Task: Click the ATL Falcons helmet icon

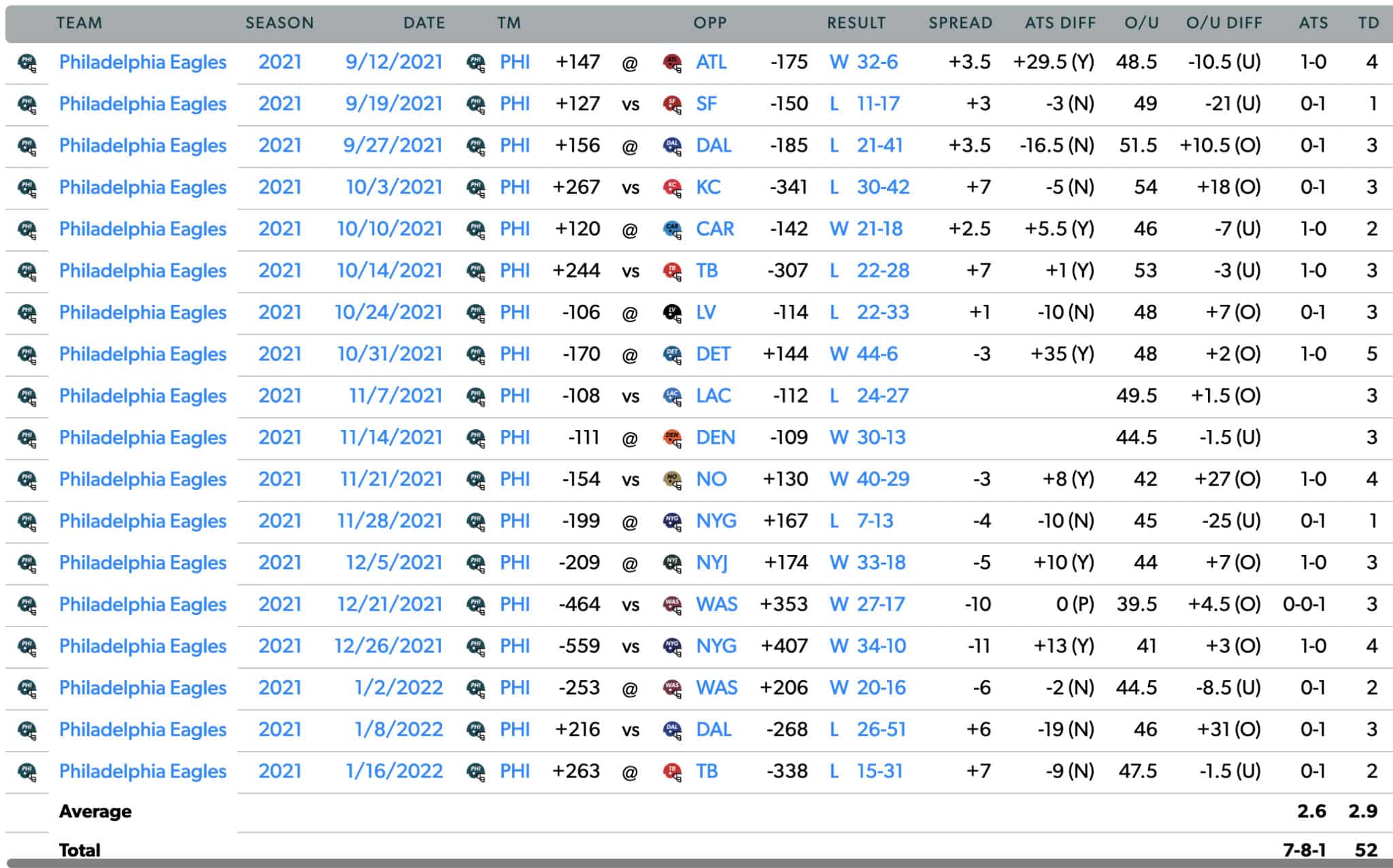Action: [672, 63]
